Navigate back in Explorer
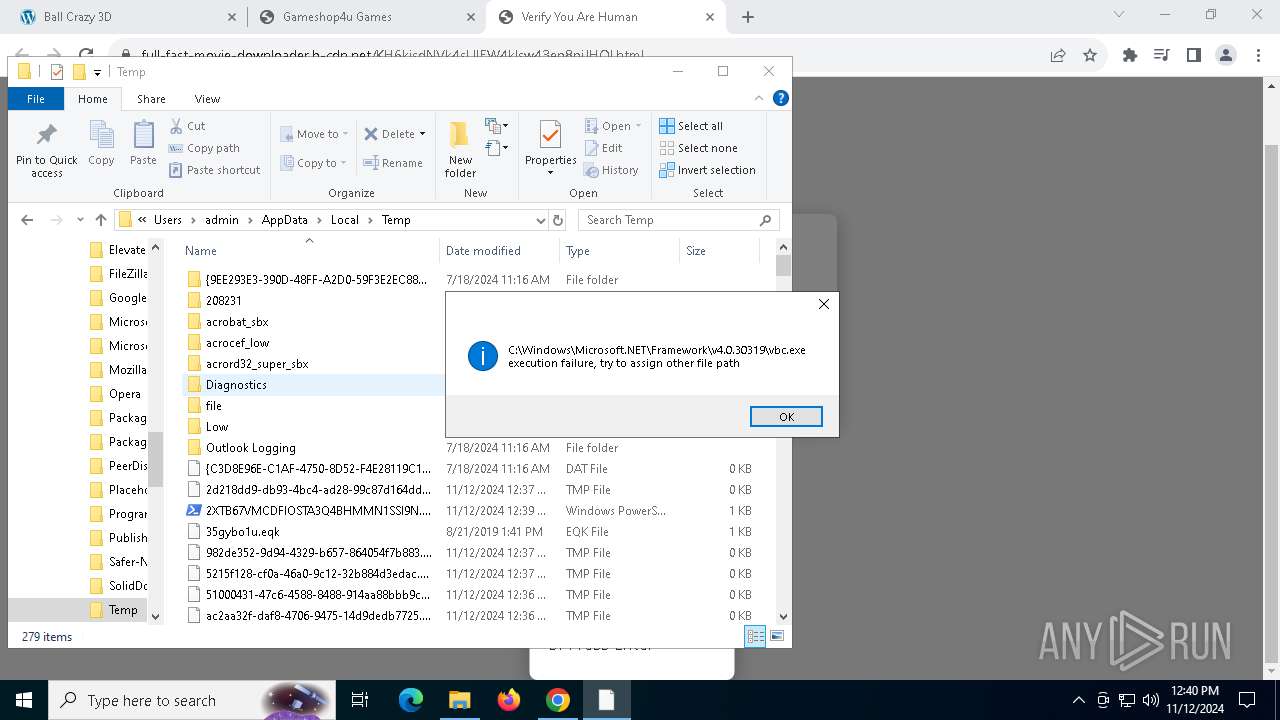 click(27, 220)
